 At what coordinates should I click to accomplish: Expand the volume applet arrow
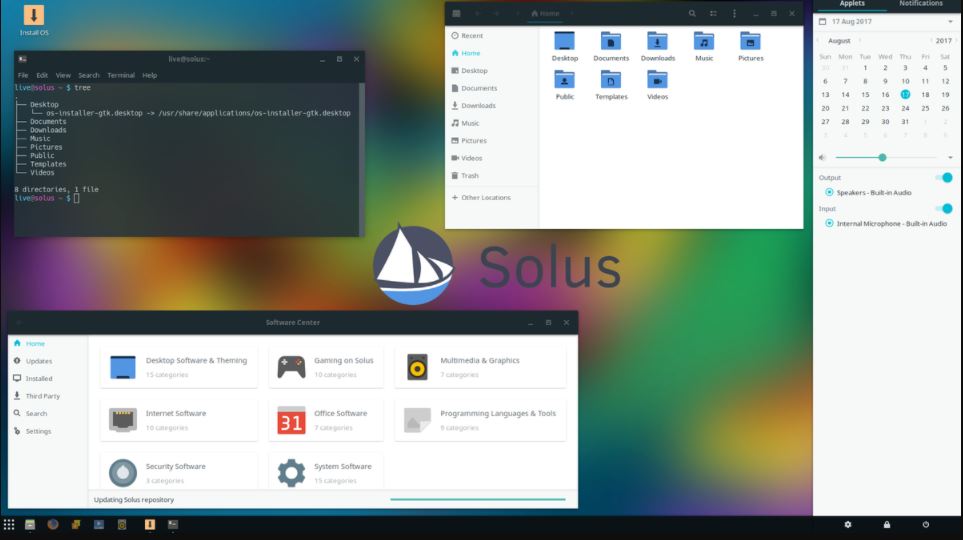(x=950, y=158)
